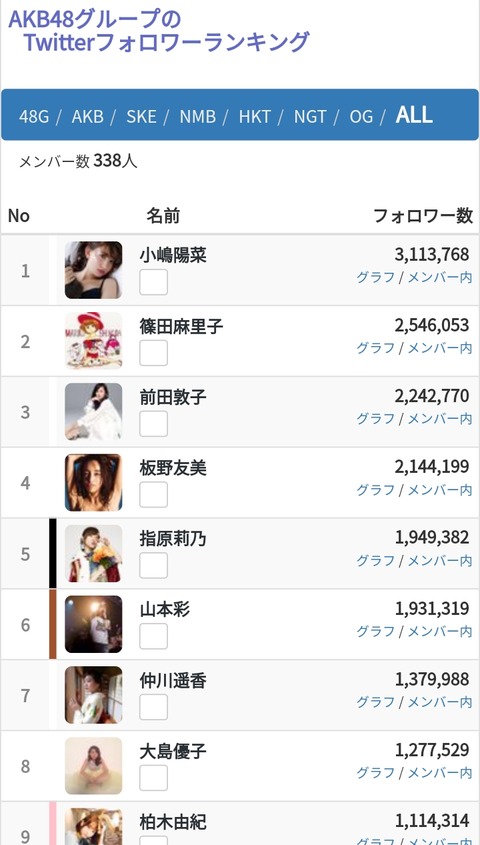Switch to the SKE tab
Screen dimensions: 480x845
141,116
